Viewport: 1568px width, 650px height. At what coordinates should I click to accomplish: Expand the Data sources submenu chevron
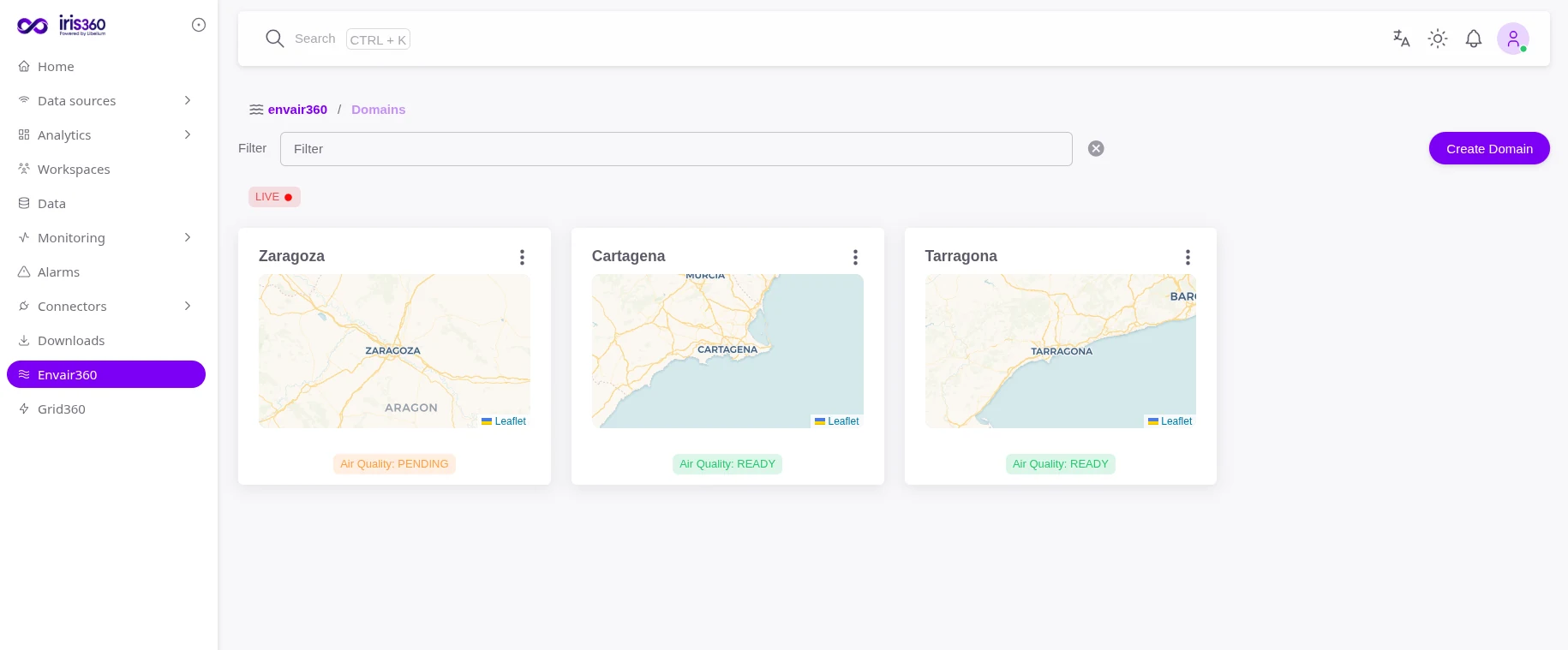[188, 100]
